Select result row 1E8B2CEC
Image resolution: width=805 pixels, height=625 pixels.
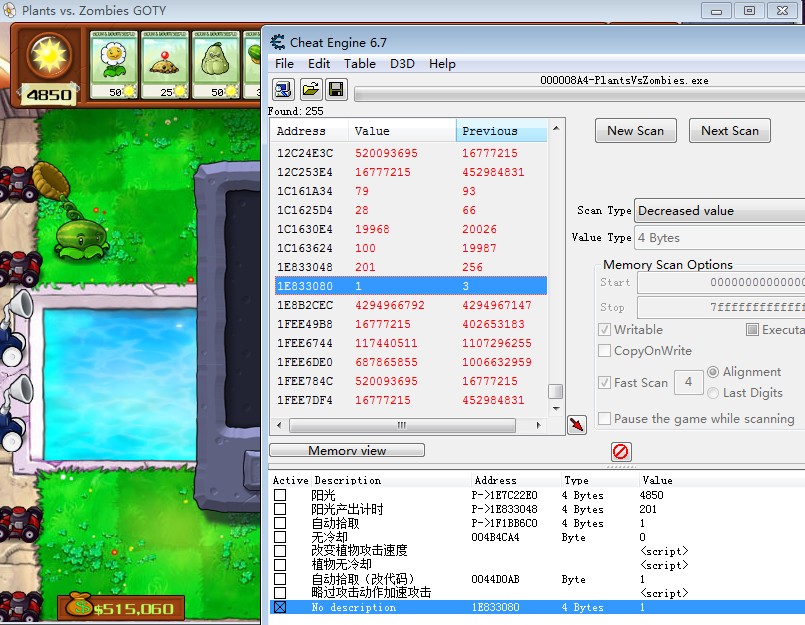coord(411,305)
